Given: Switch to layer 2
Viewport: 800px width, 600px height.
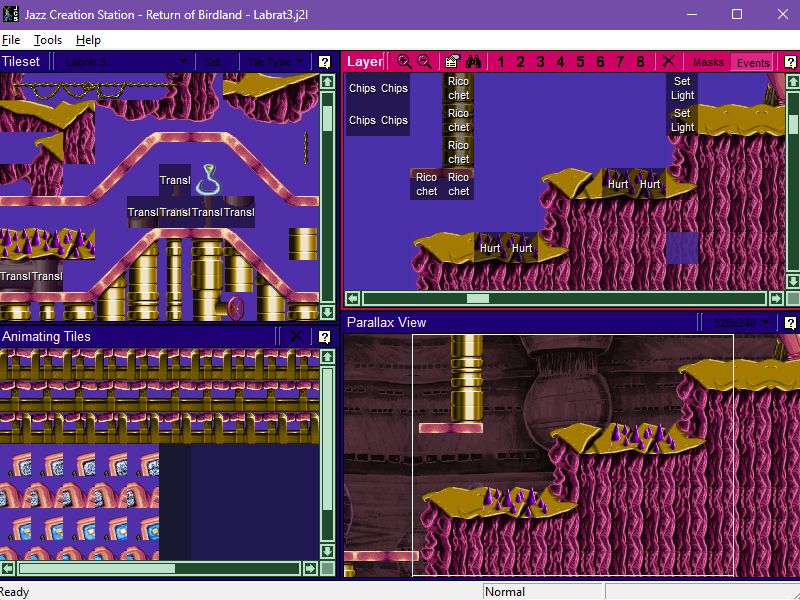Looking at the screenshot, I should (520, 62).
